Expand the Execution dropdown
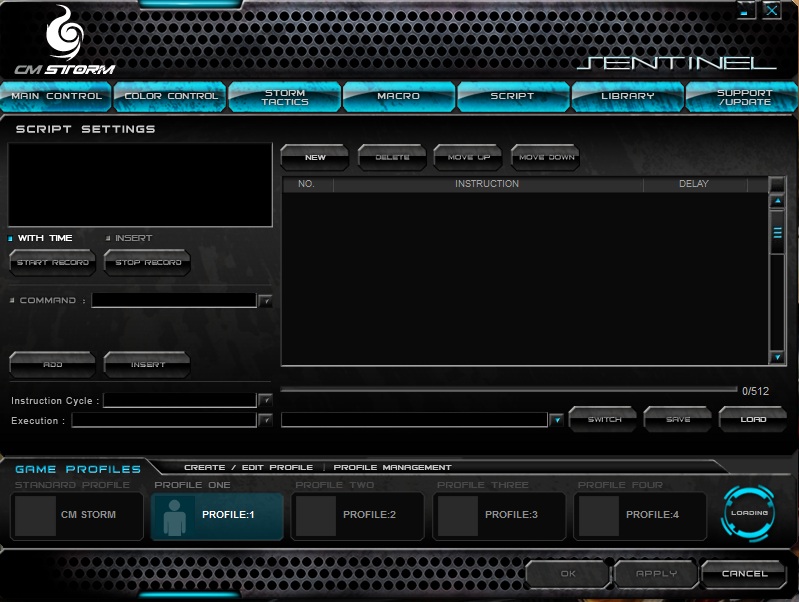The width and height of the screenshot is (799, 602). point(265,420)
